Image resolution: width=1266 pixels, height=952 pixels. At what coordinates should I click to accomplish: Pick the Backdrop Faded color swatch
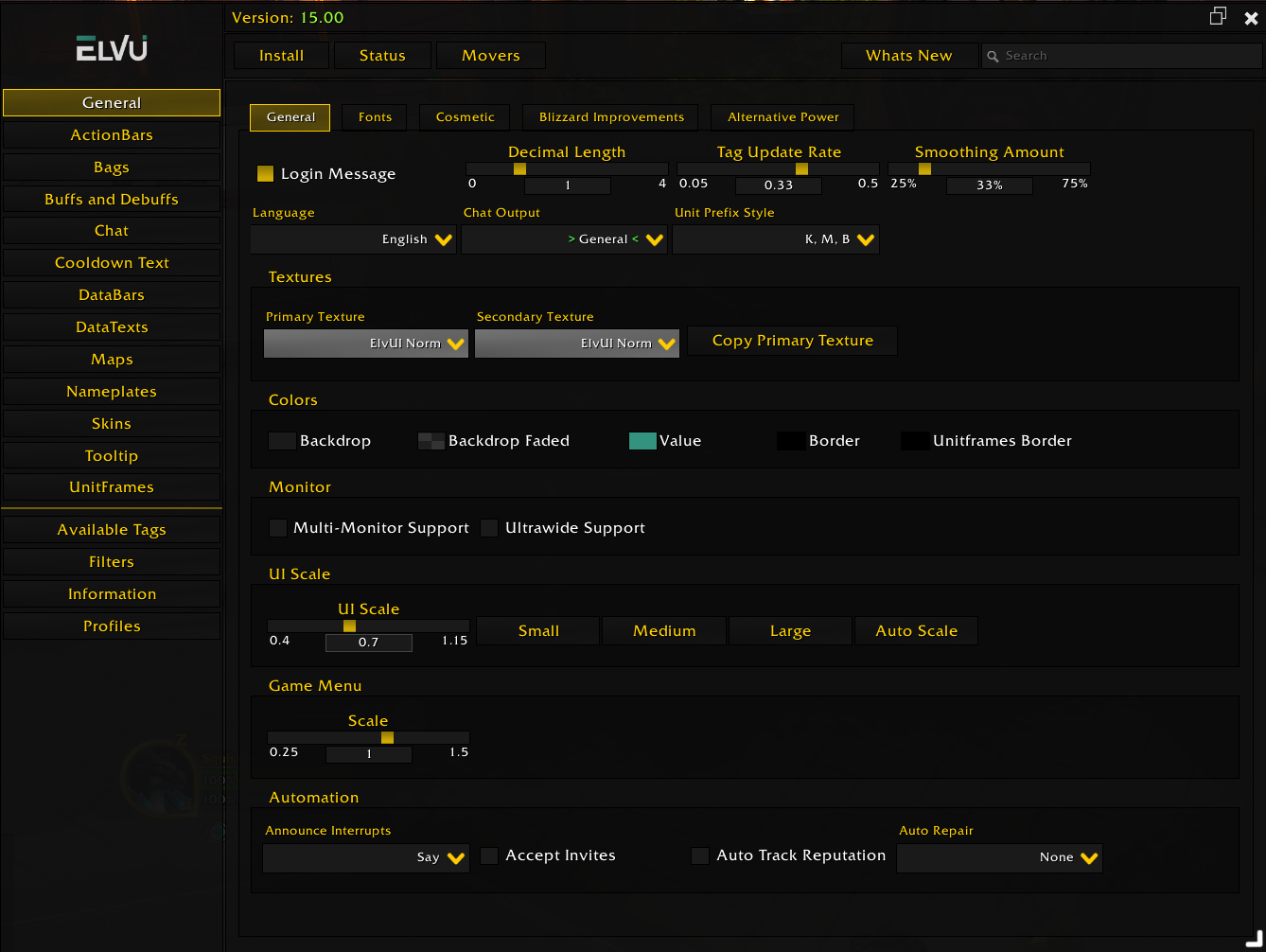tap(431, 441)
